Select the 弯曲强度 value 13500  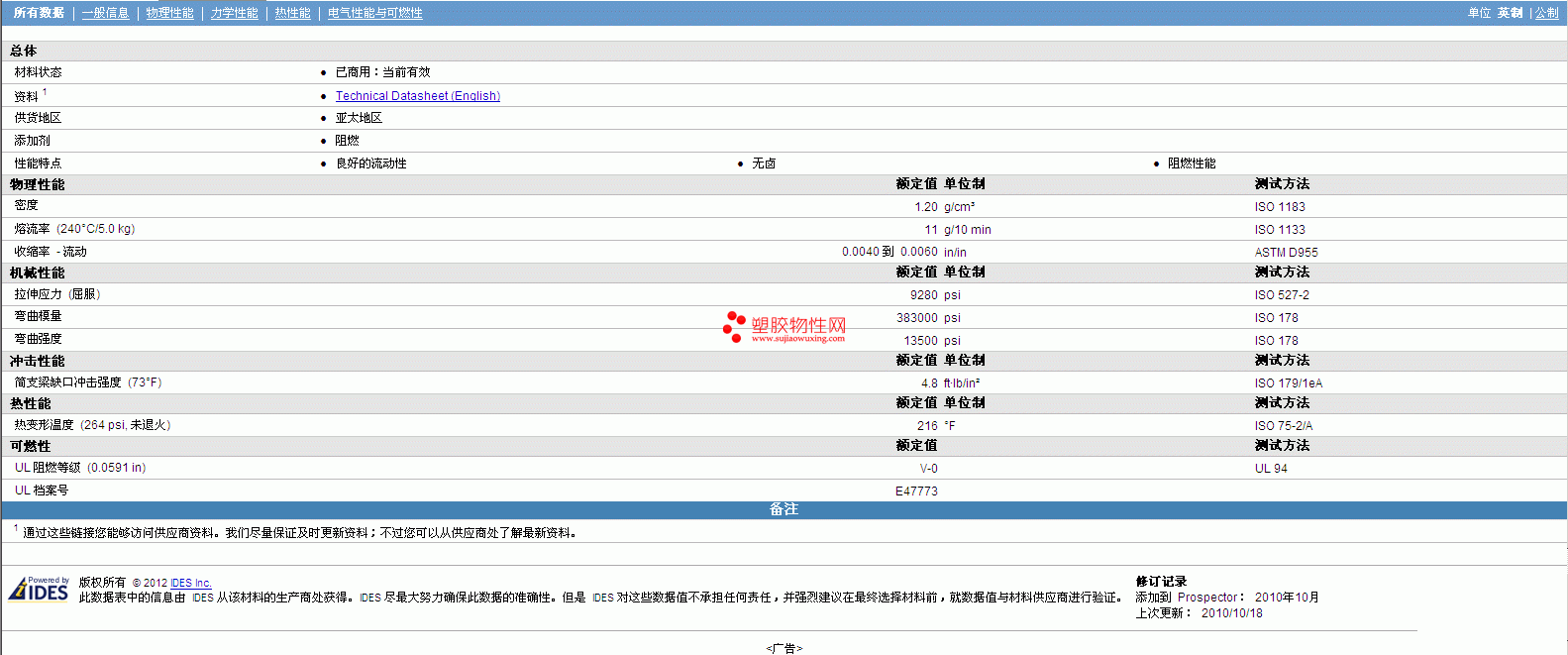pos(920,341)
